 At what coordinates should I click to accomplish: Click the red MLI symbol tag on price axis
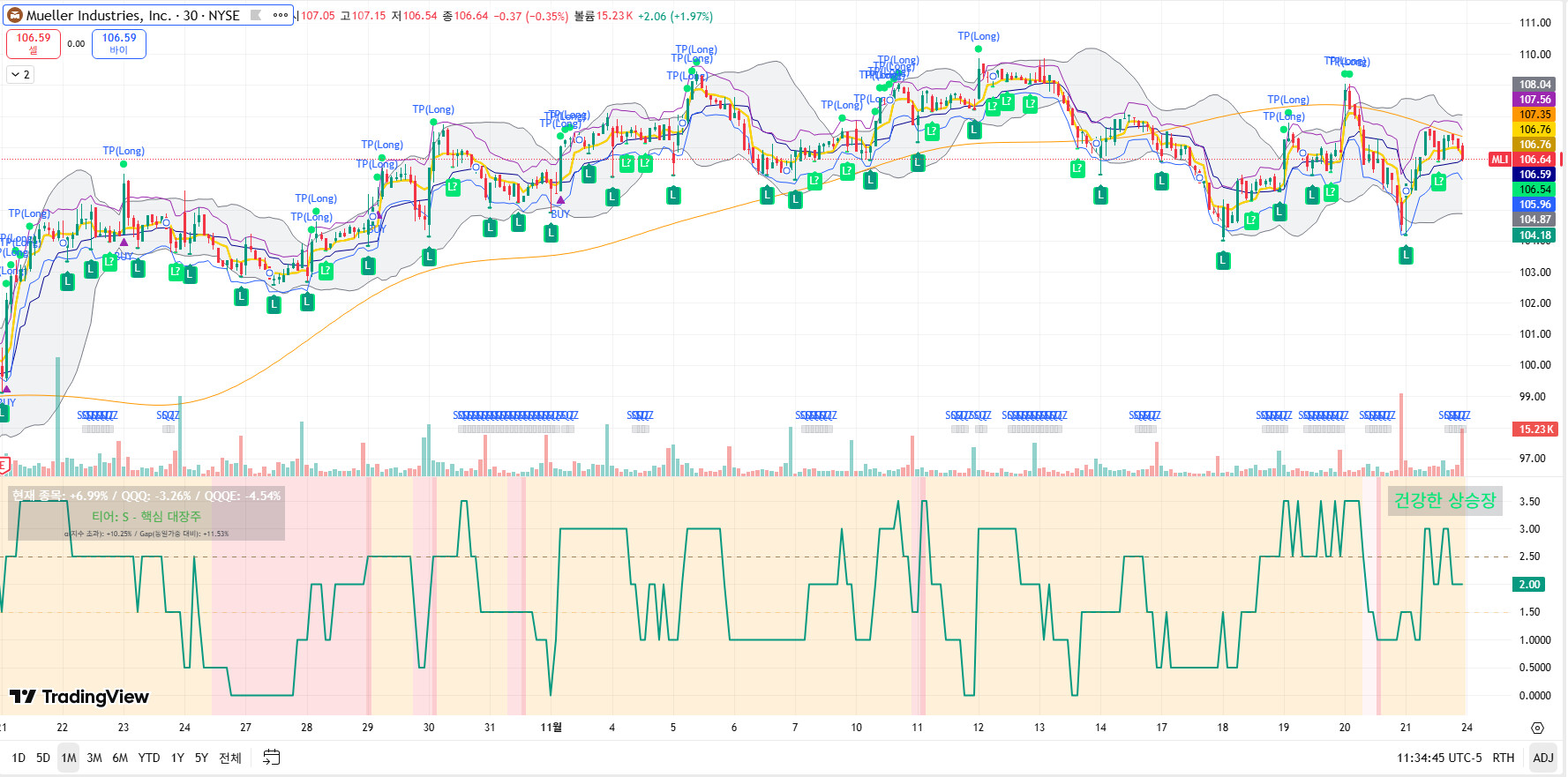[x=1500, y=160]
